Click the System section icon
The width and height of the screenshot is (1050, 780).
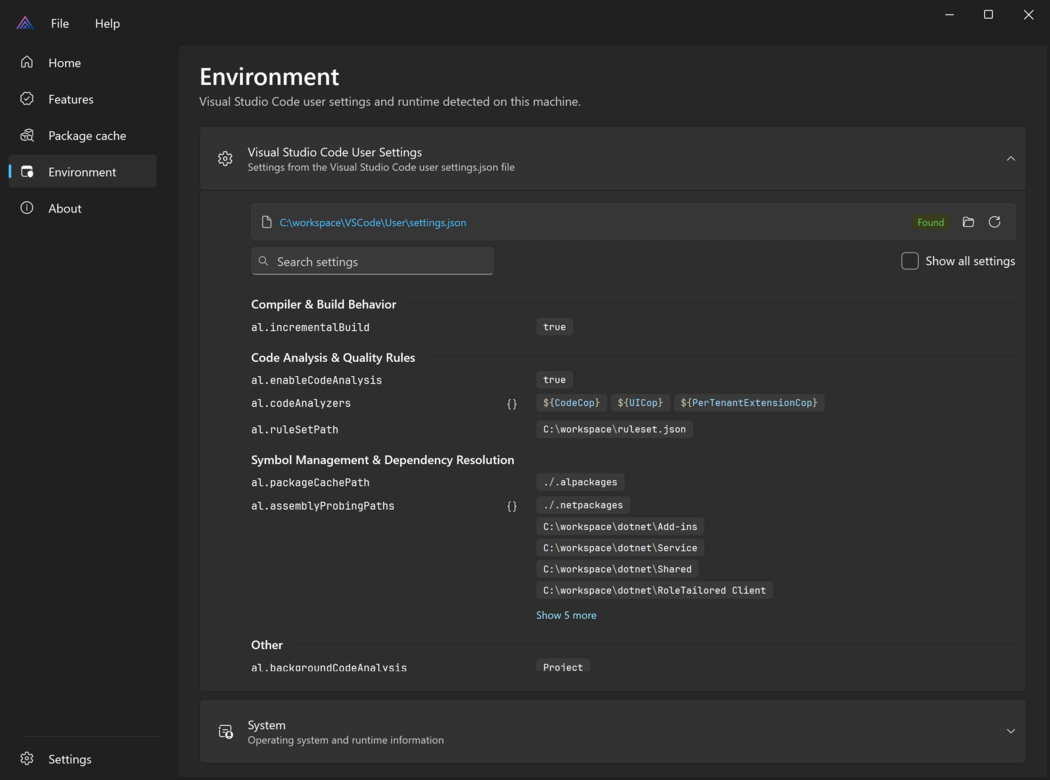point(226,731)
